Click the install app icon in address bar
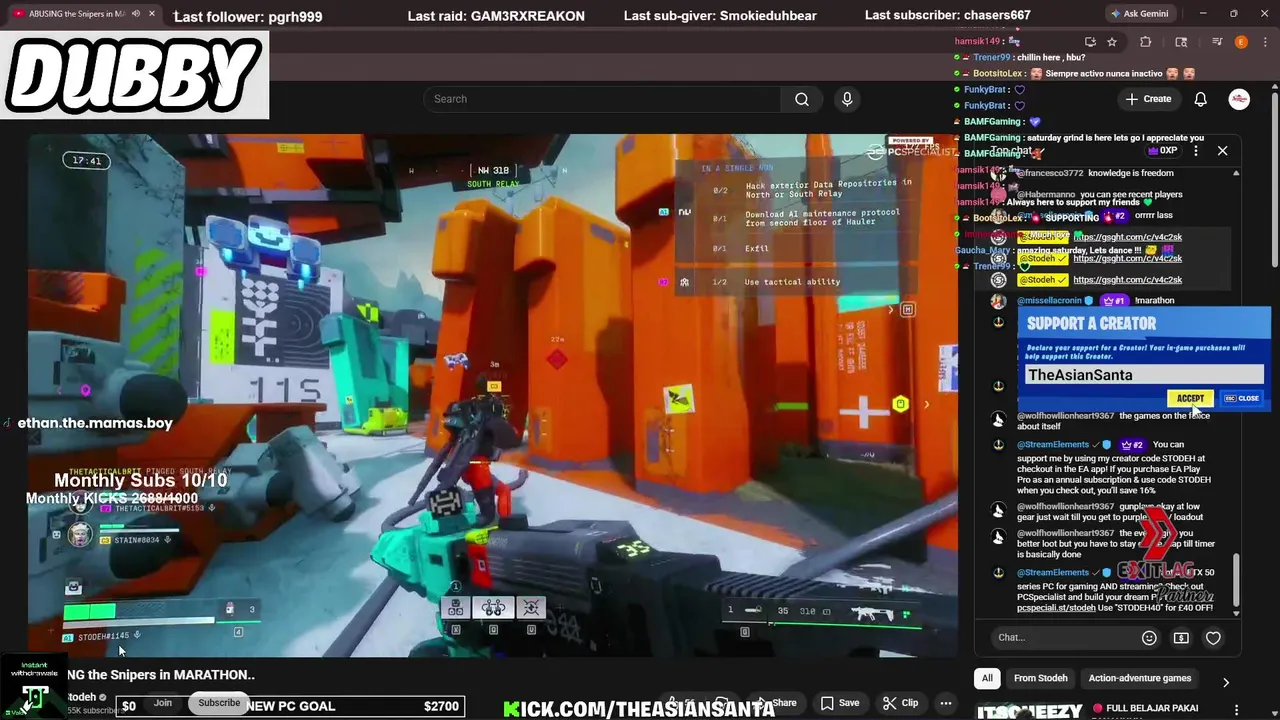 tap(1090, 42)
